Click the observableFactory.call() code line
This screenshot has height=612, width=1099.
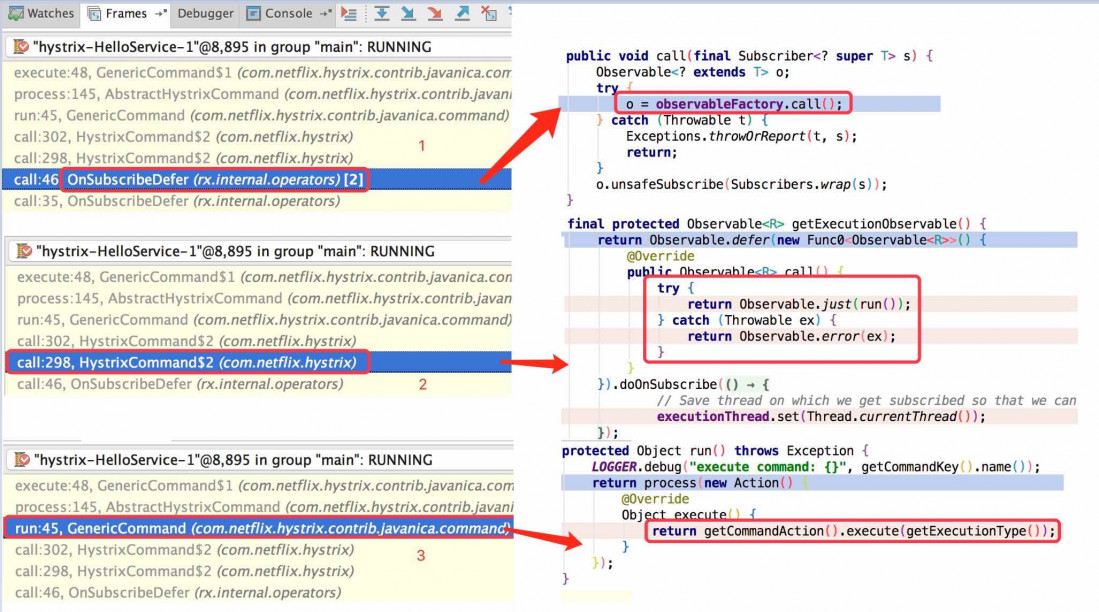[x=734, y=104]
